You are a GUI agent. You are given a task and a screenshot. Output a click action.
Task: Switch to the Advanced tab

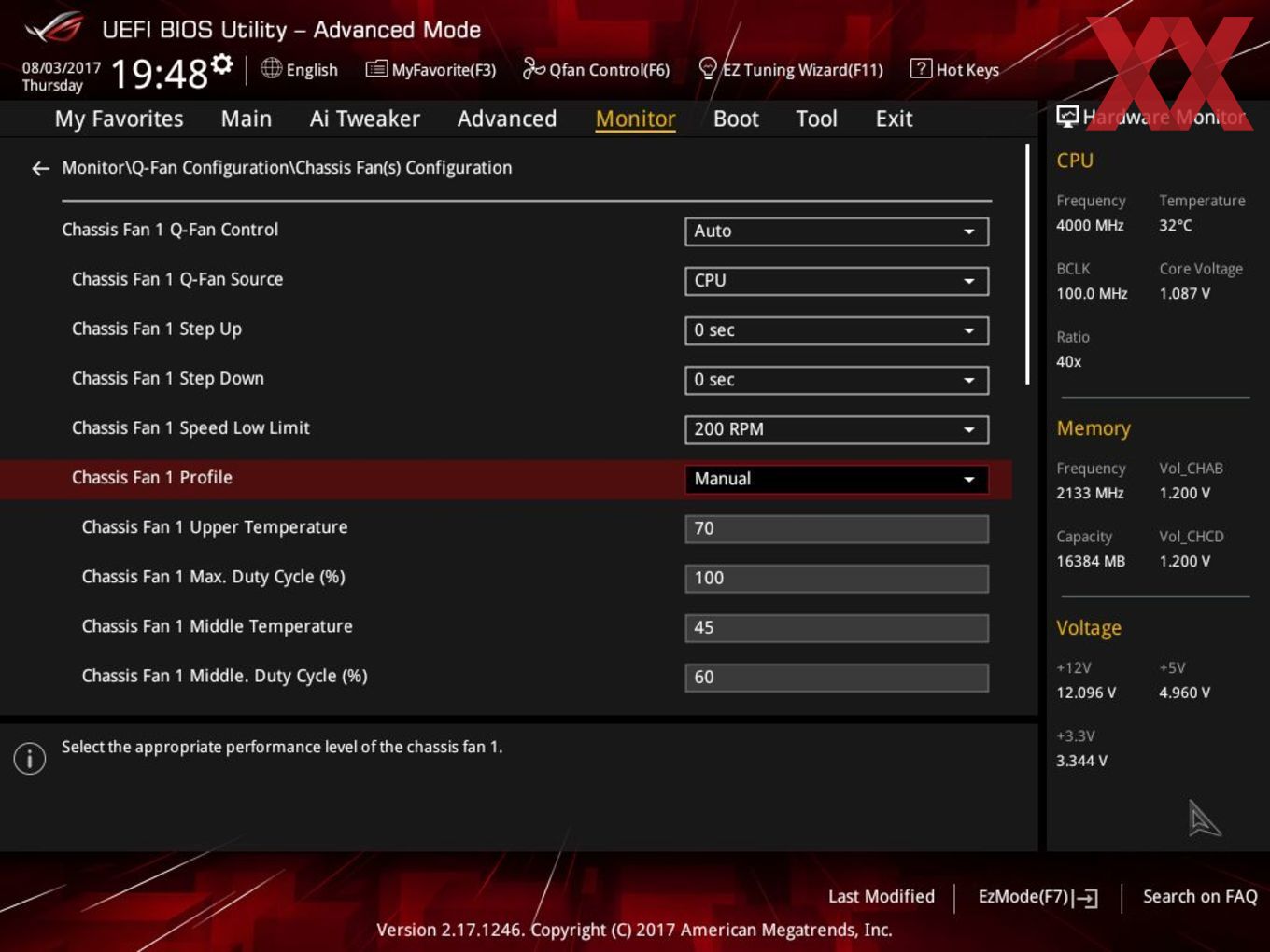click(507, 119)
